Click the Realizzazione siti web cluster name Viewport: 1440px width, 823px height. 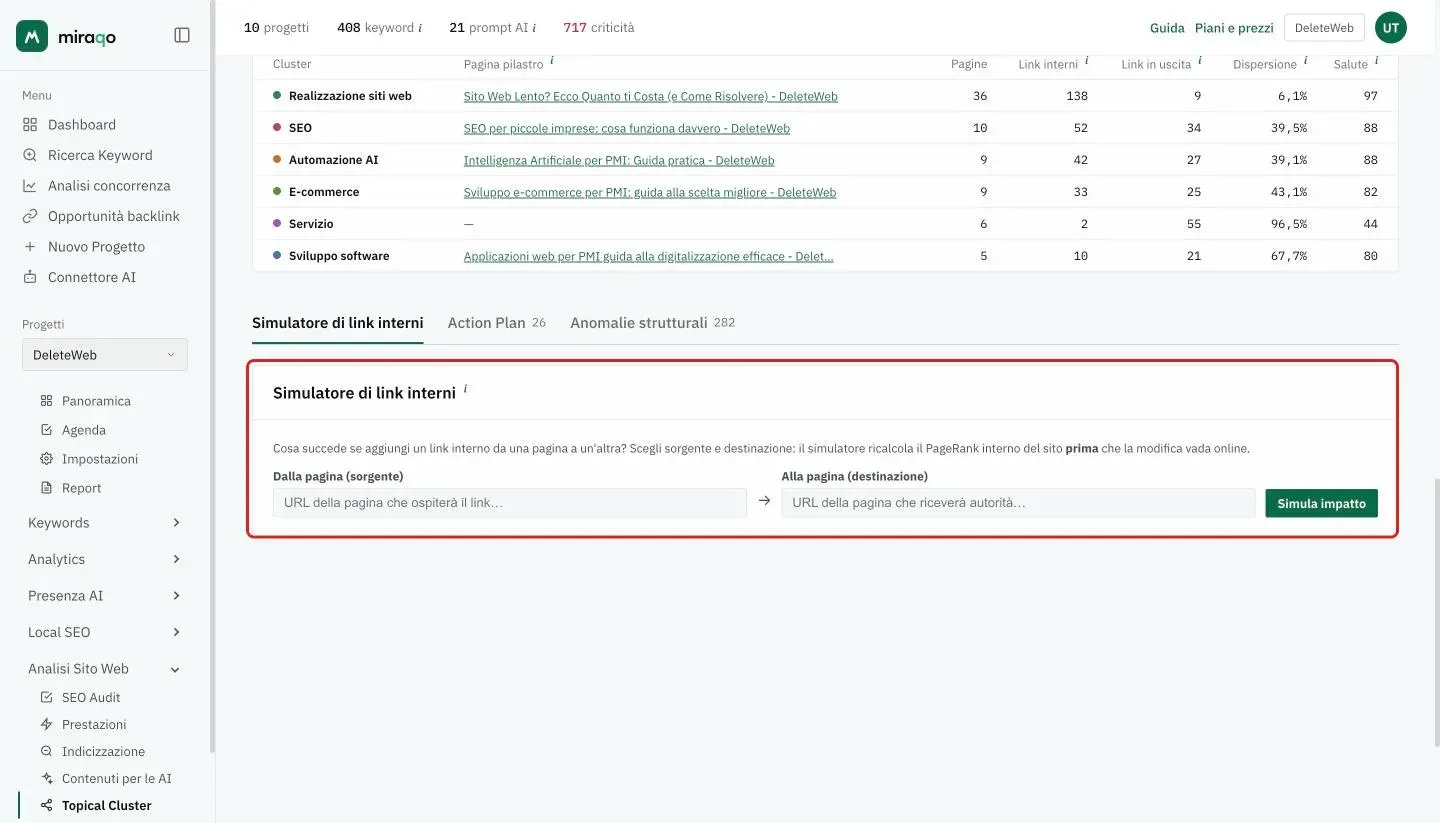[350, 96]
